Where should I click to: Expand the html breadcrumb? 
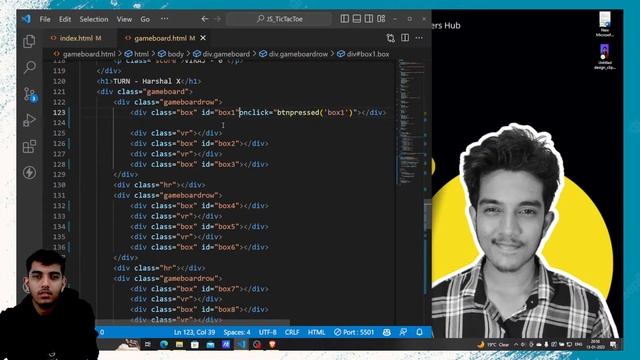[137, 54]
